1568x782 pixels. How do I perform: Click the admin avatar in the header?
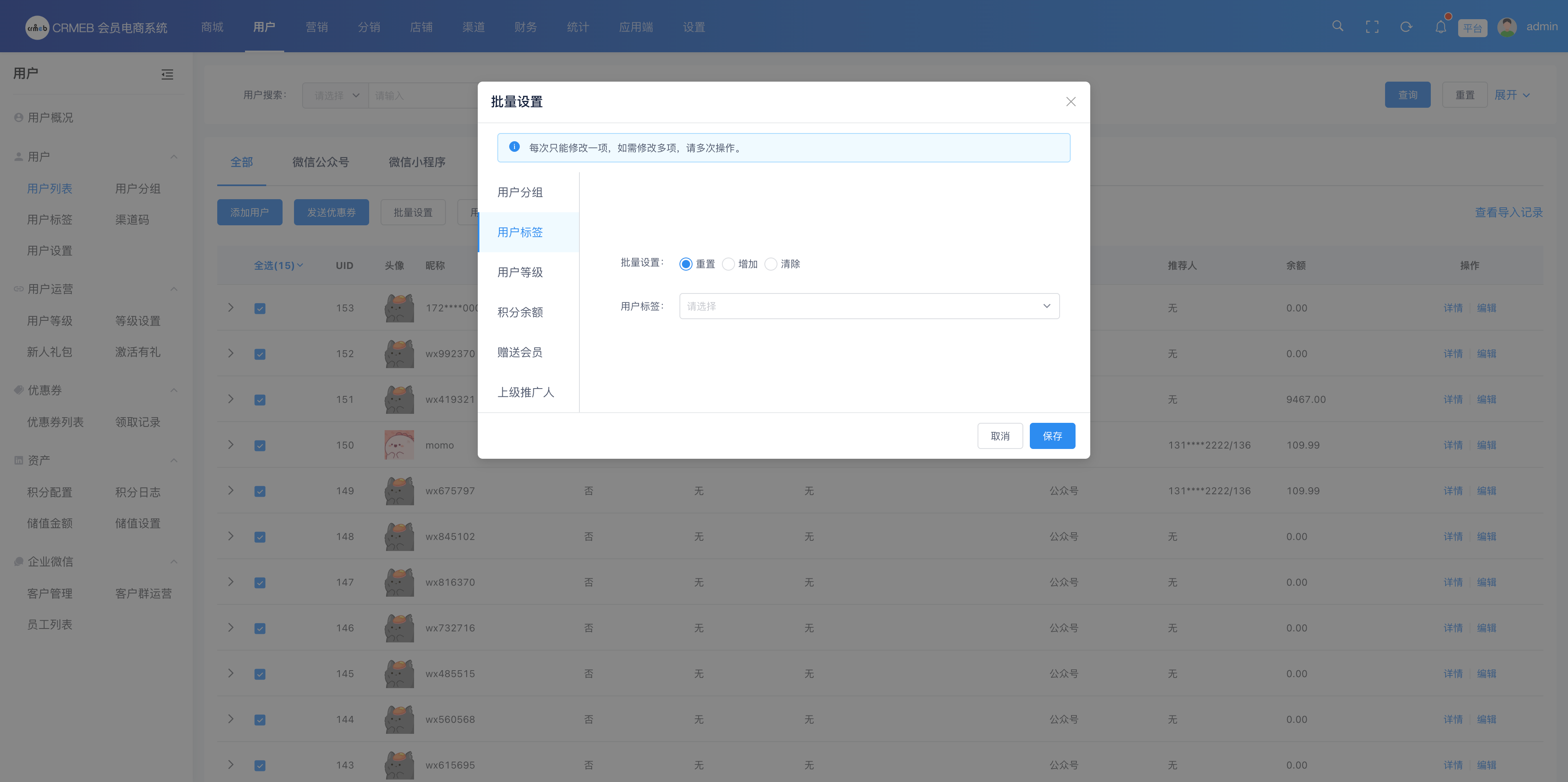coord(1507,27)
